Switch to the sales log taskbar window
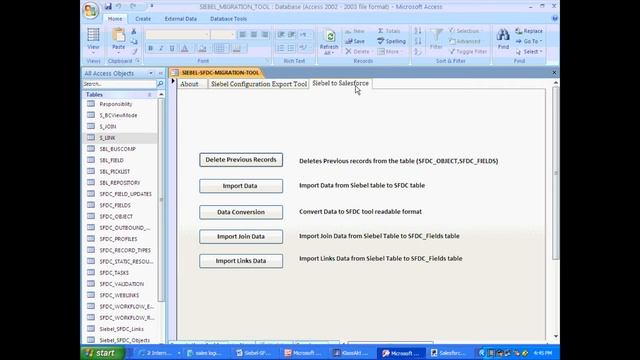640x360 pixels. point(204,353)
